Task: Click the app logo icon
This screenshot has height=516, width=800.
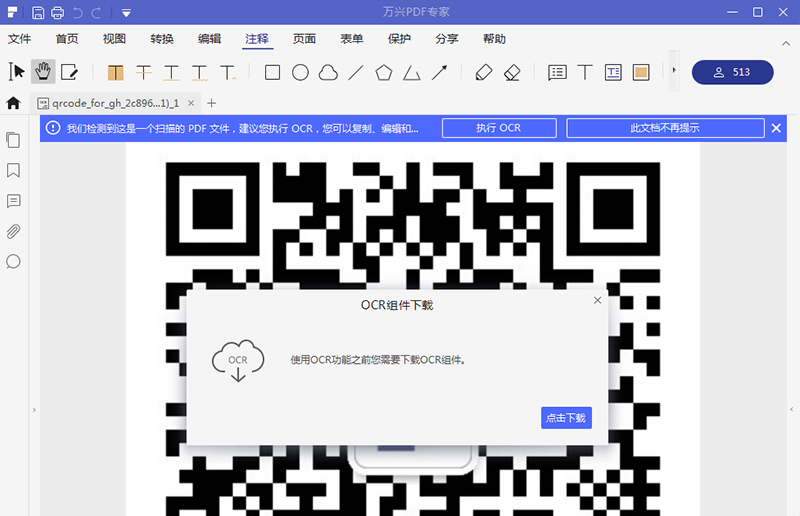Action: [x=12, y=12]
